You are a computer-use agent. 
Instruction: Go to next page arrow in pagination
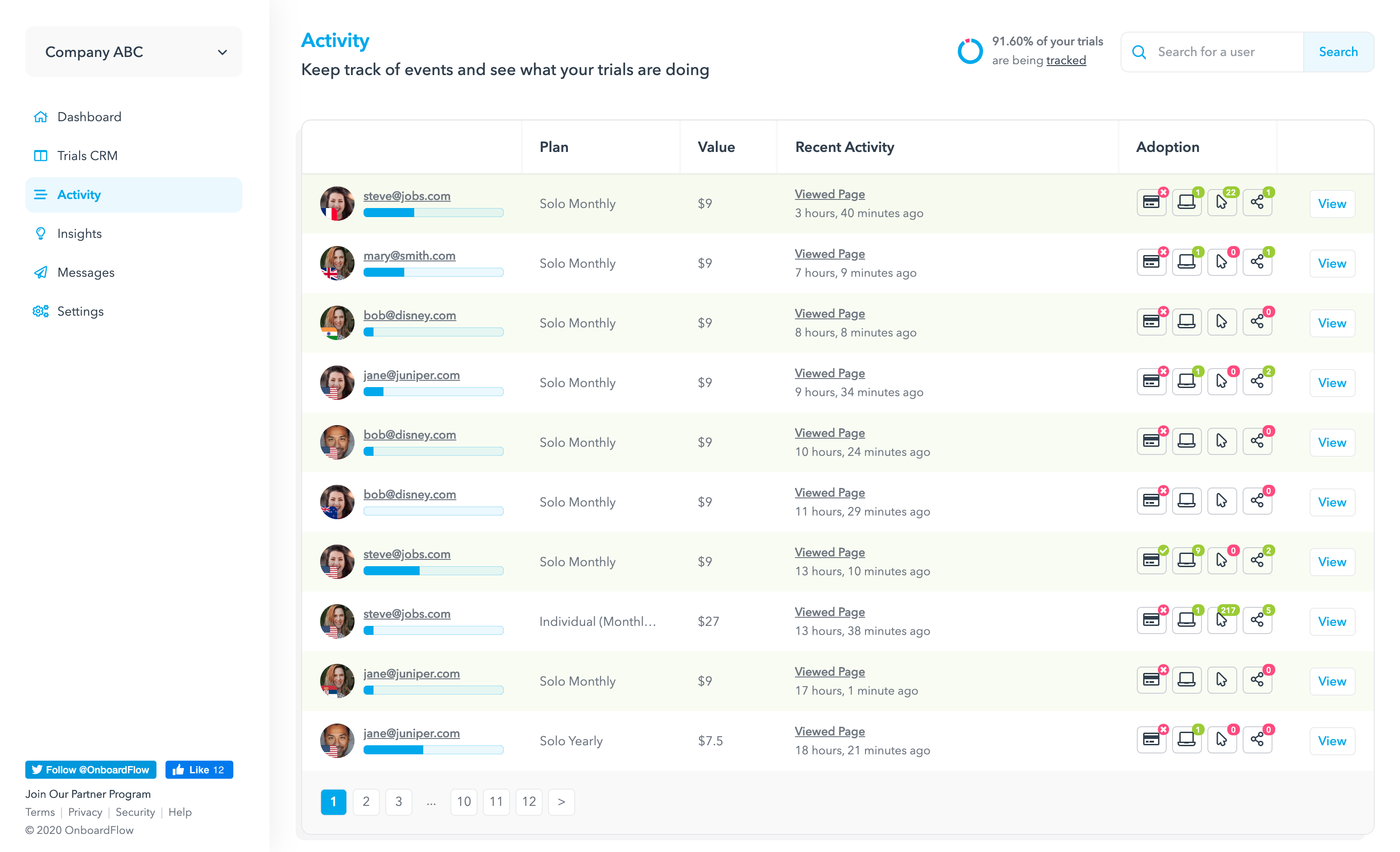pos(561,801)
